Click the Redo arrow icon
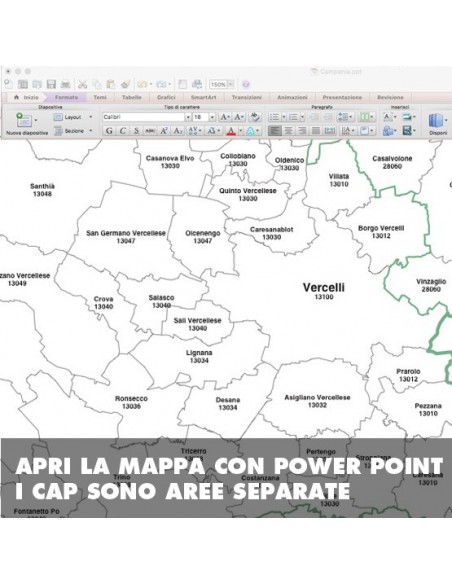This screenshot has width=452, height=584. pos(161,85)
